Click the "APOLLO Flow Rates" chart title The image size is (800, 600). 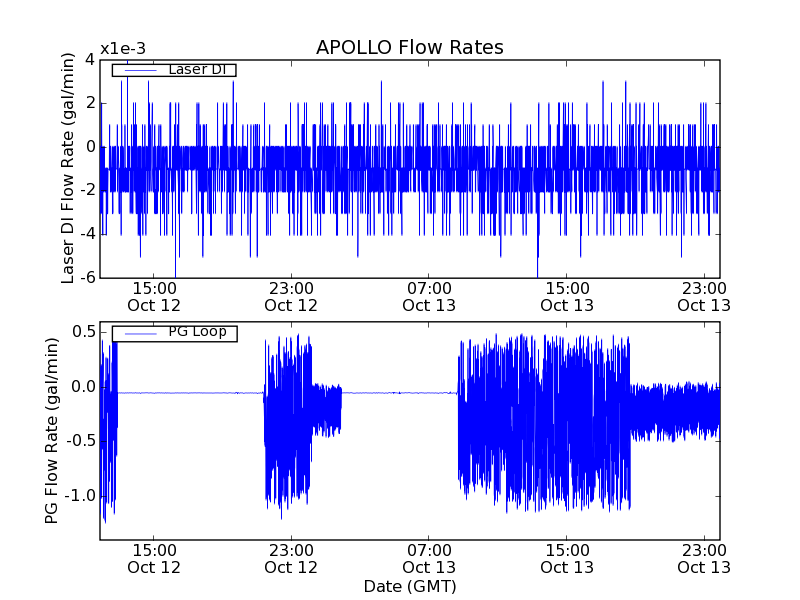[x=409, y=48]
